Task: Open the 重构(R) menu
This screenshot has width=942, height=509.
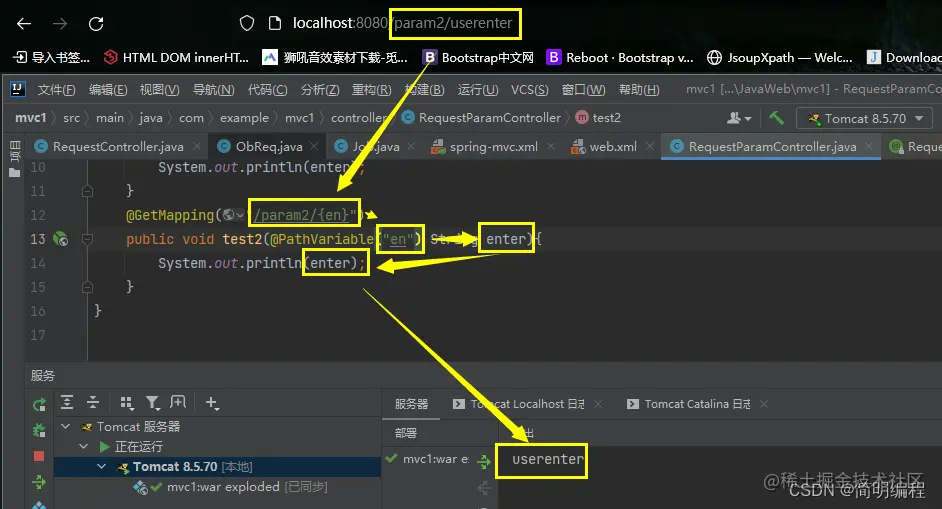Action: click(371, 90)
